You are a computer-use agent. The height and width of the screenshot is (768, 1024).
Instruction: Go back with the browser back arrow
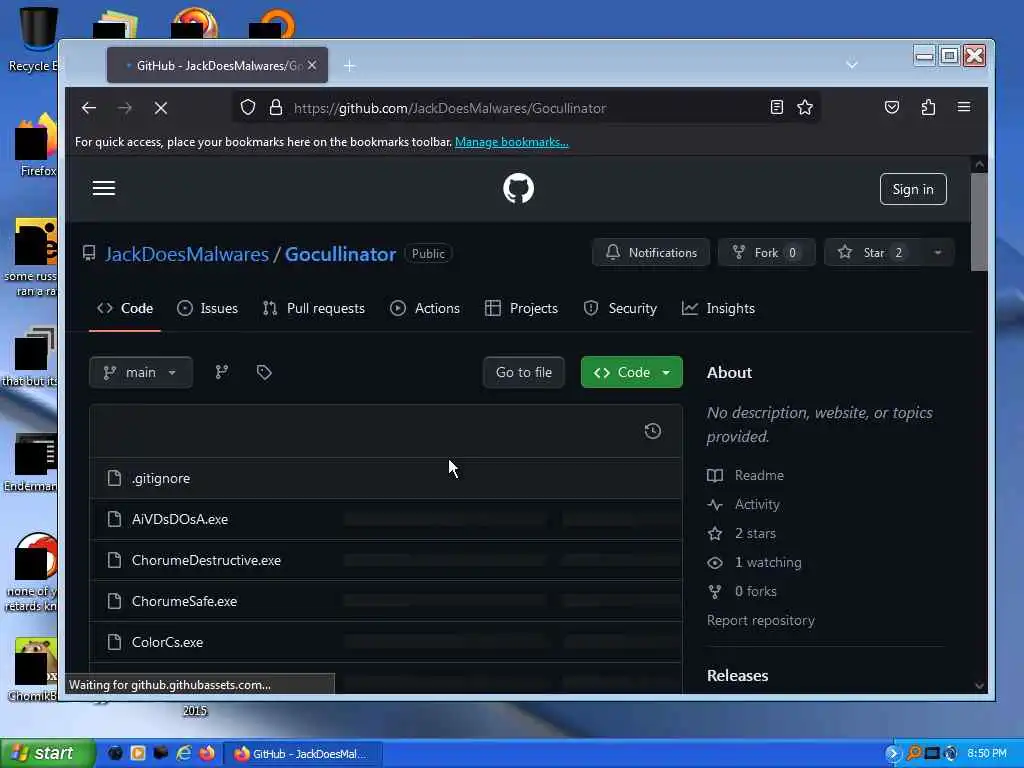click(89, 108)
